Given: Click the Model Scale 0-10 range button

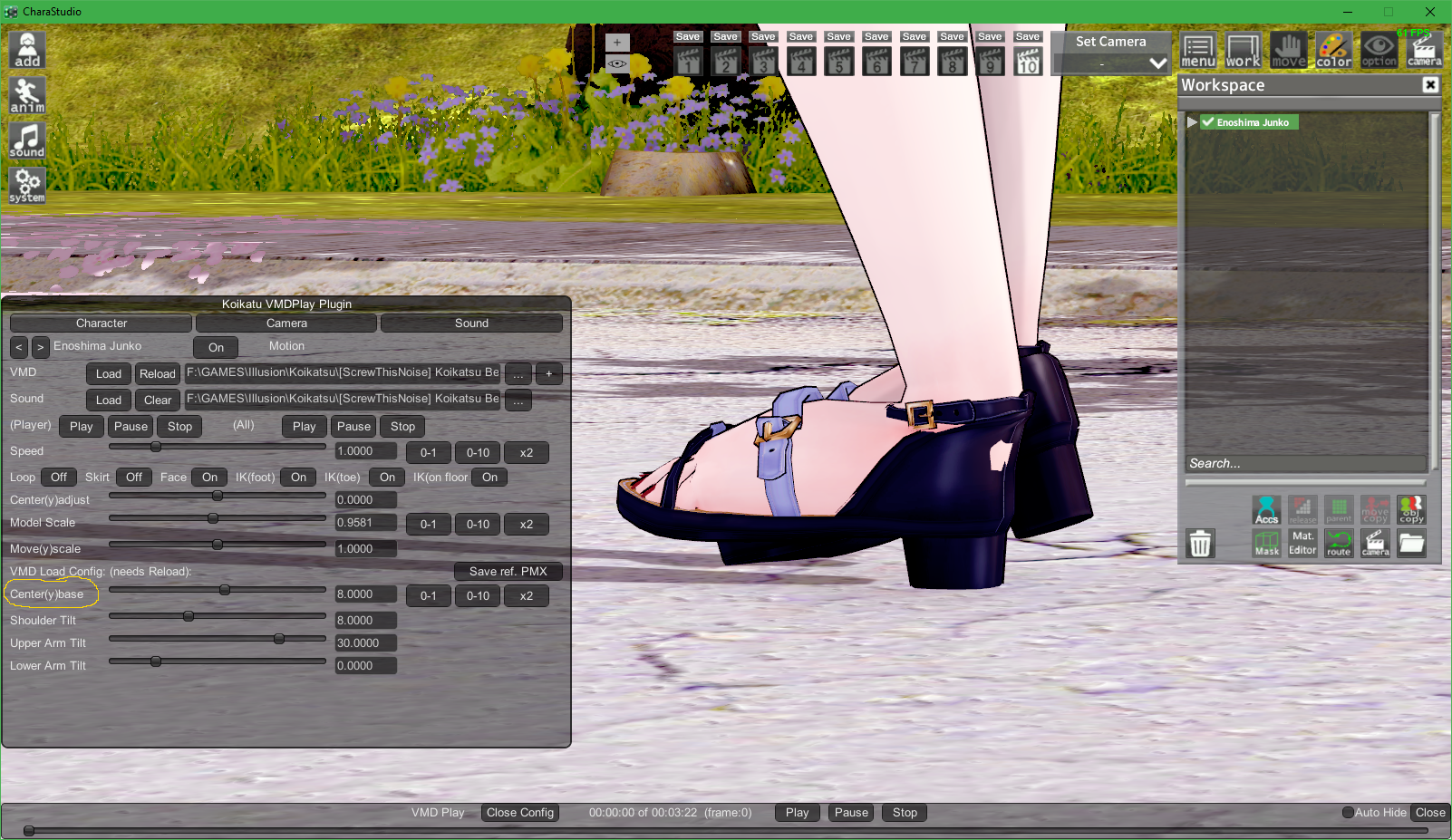Looking at the screenshot, I should coord(478,525).
